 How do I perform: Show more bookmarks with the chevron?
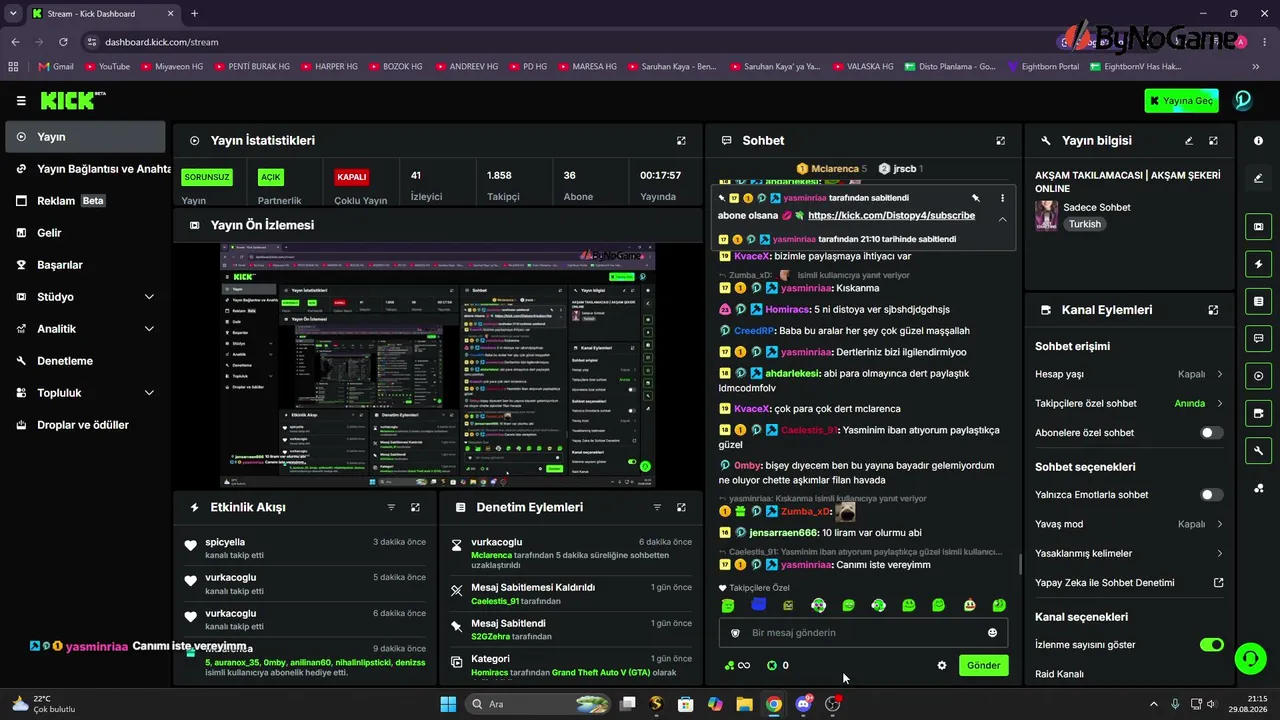click(1256, 67)
